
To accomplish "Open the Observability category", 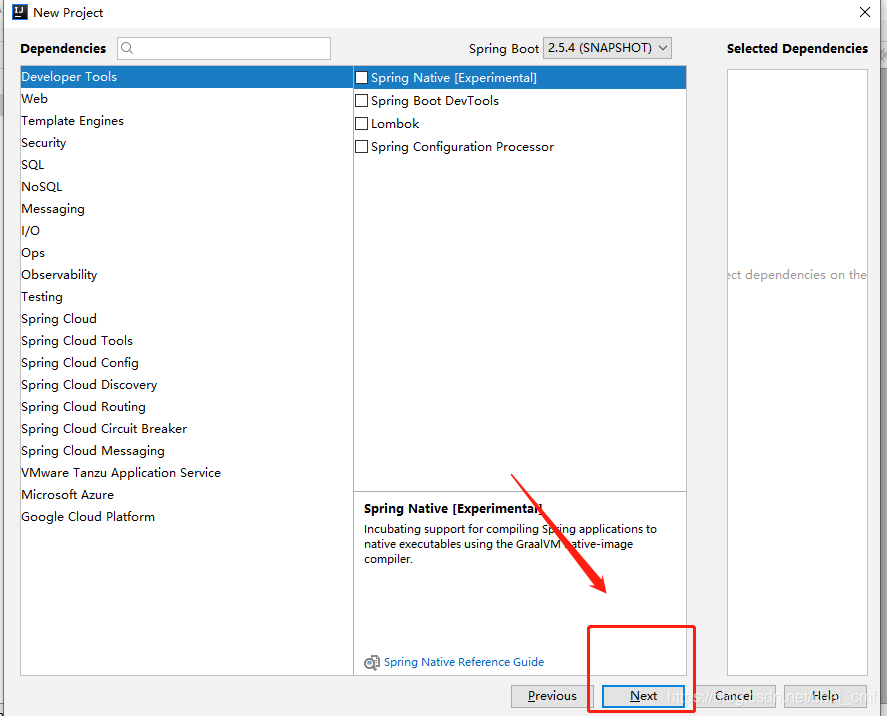I will coord(187,275).
